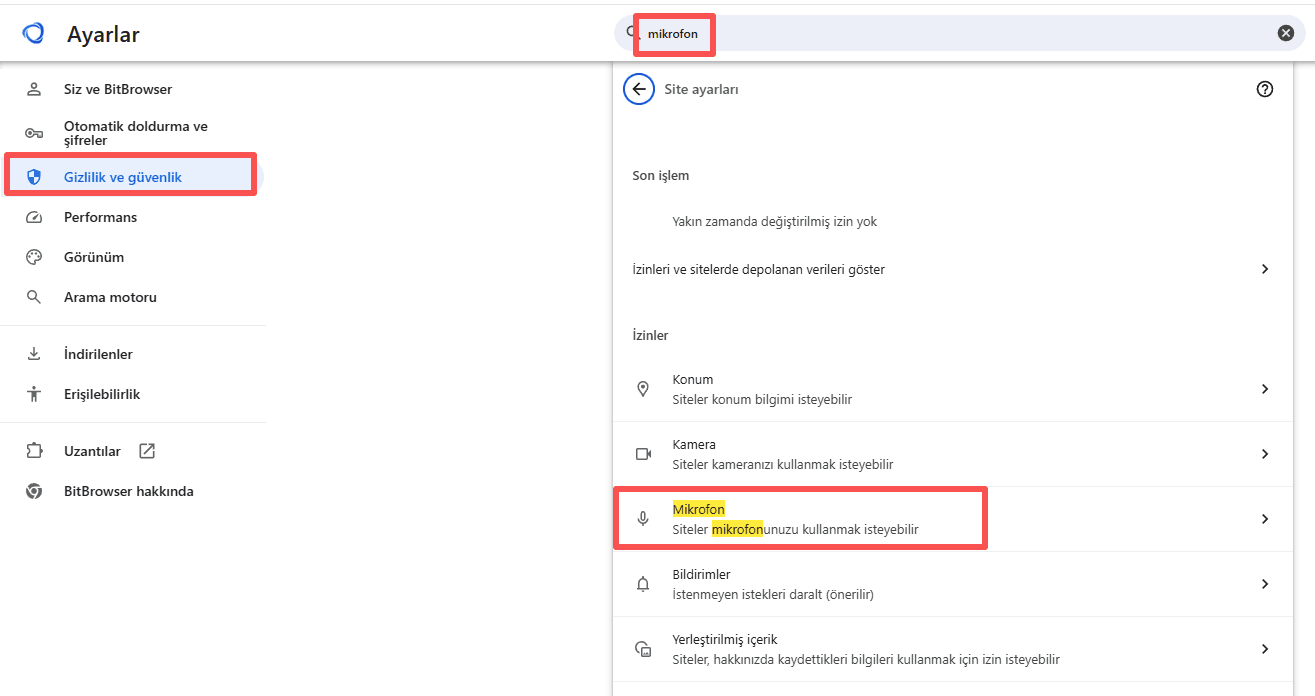1315x696 pixels.
Task: Click the Uzantılar puzzle icon
Action: point(34,451)
